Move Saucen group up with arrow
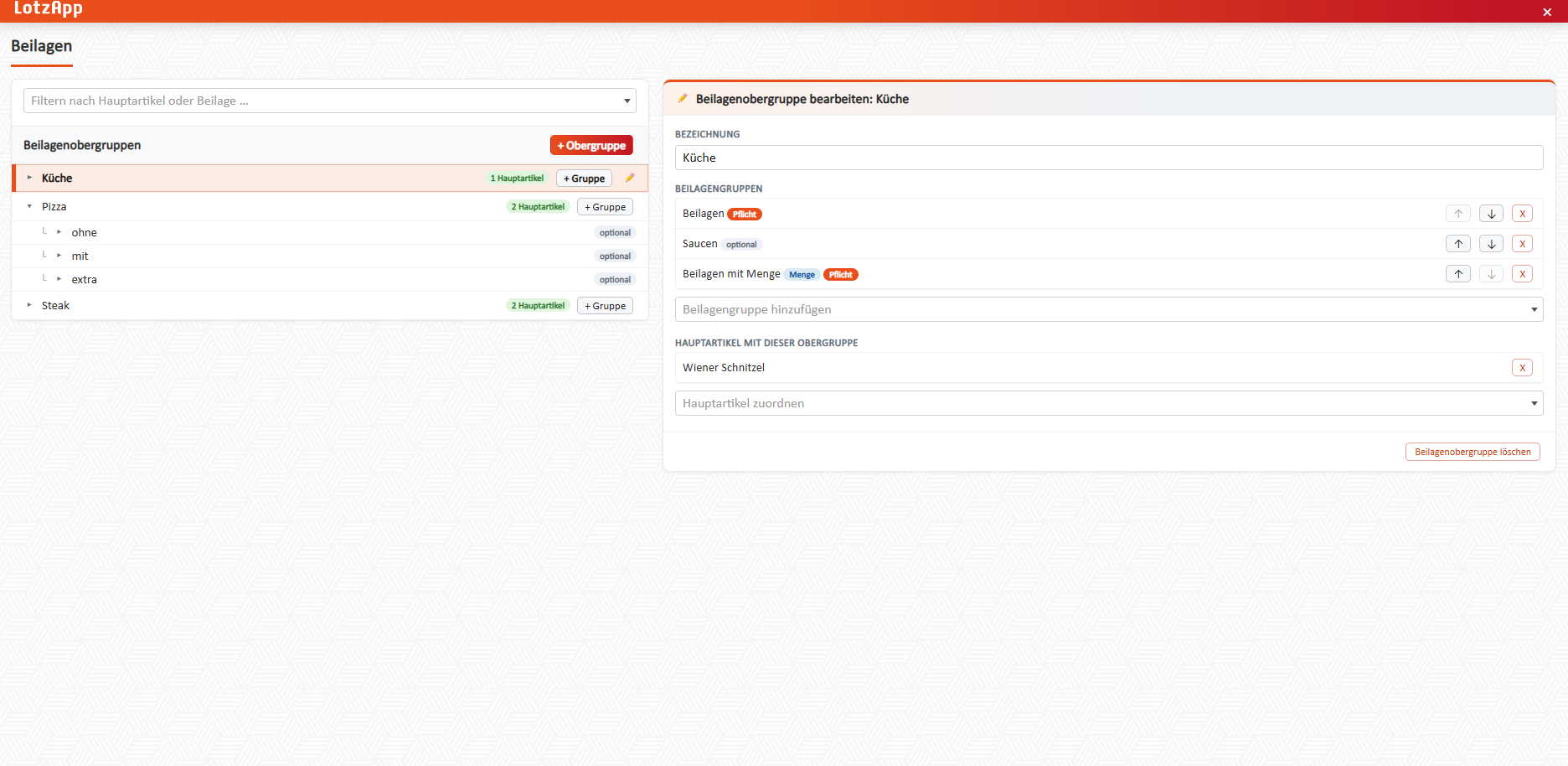 click(1458, 244)
